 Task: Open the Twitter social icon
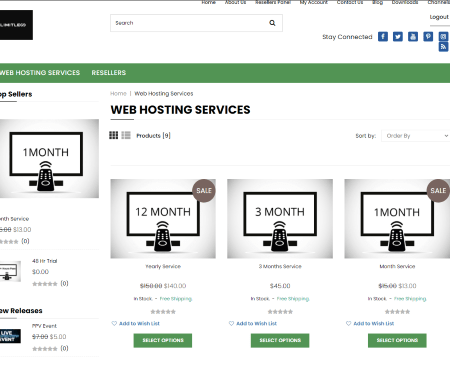tap(398, 36)
